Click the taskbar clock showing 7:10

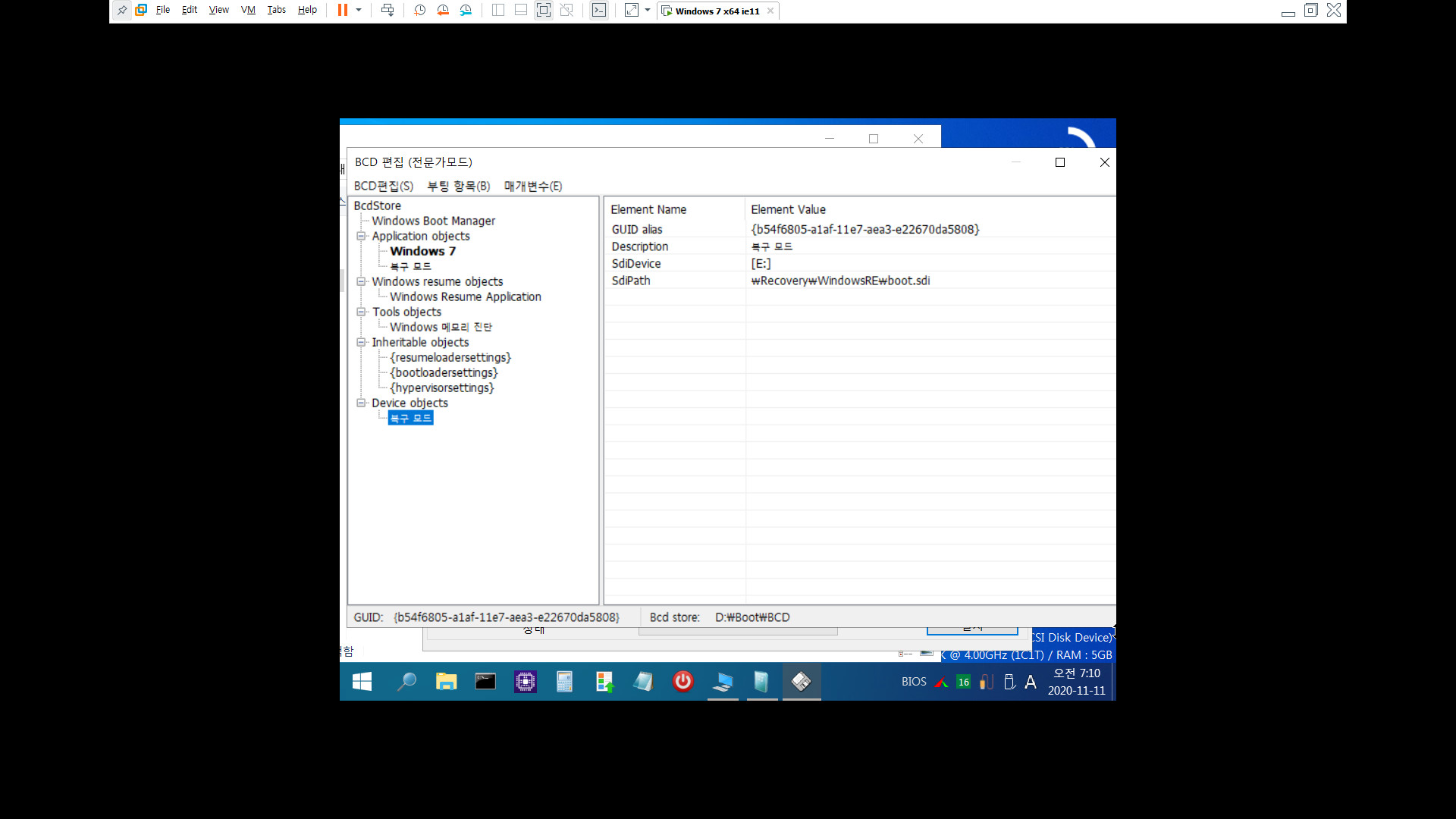(x=1077, y=682)
